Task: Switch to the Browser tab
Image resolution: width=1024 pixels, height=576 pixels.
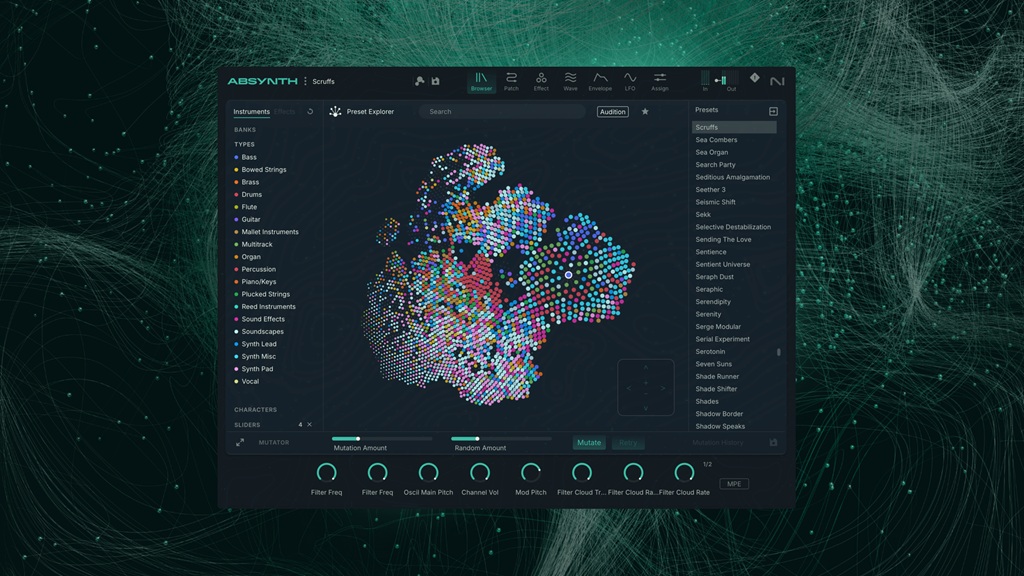Action: (481, 80)
